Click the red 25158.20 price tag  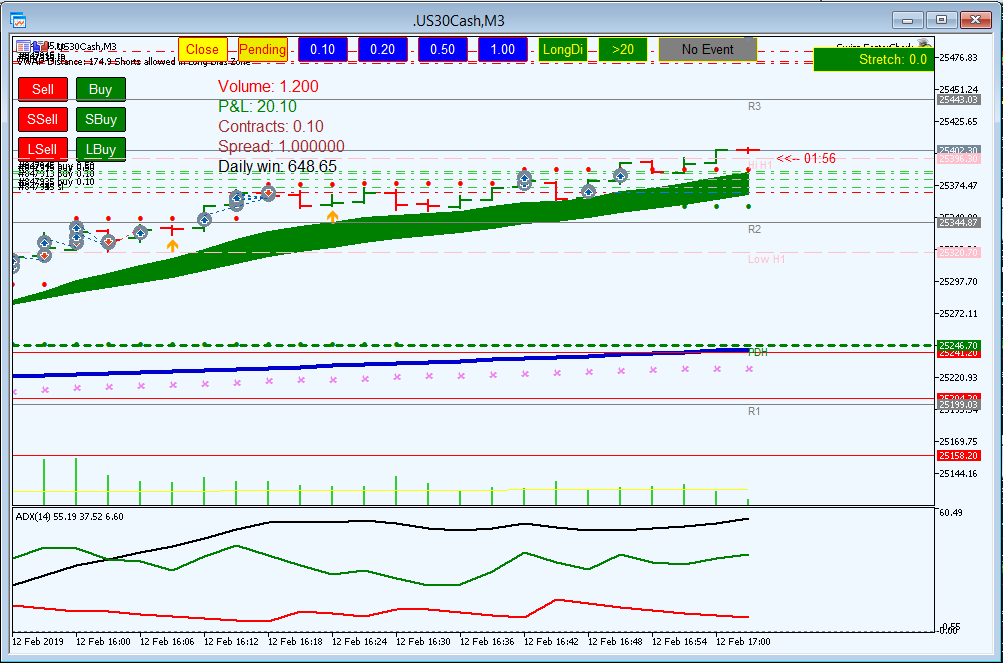coord(958,456)
